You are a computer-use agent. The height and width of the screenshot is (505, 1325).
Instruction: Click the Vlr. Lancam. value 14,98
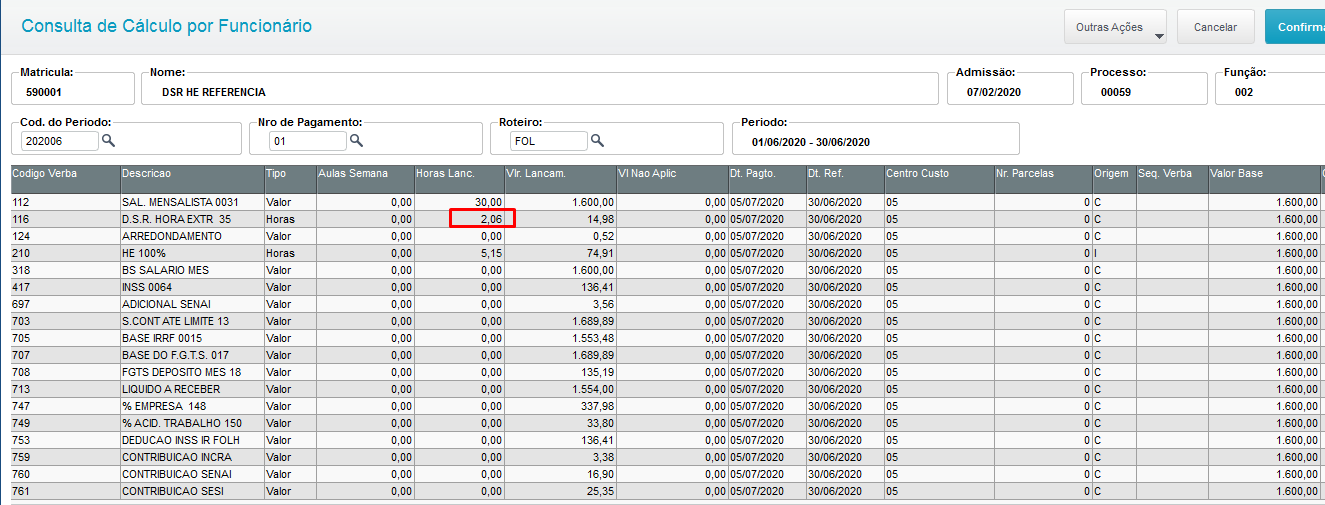598,219
